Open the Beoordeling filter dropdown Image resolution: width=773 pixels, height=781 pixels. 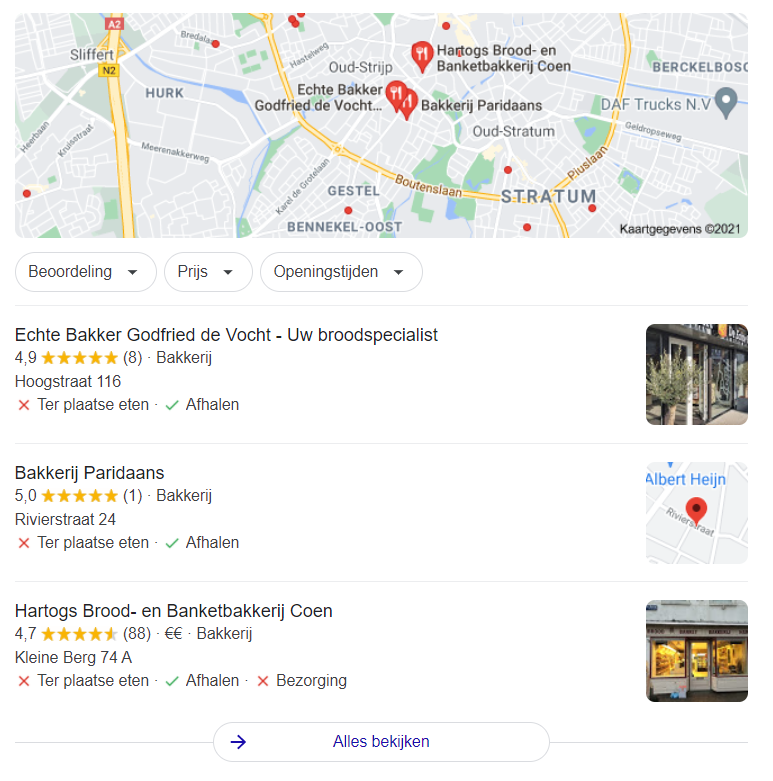point(86,272)
